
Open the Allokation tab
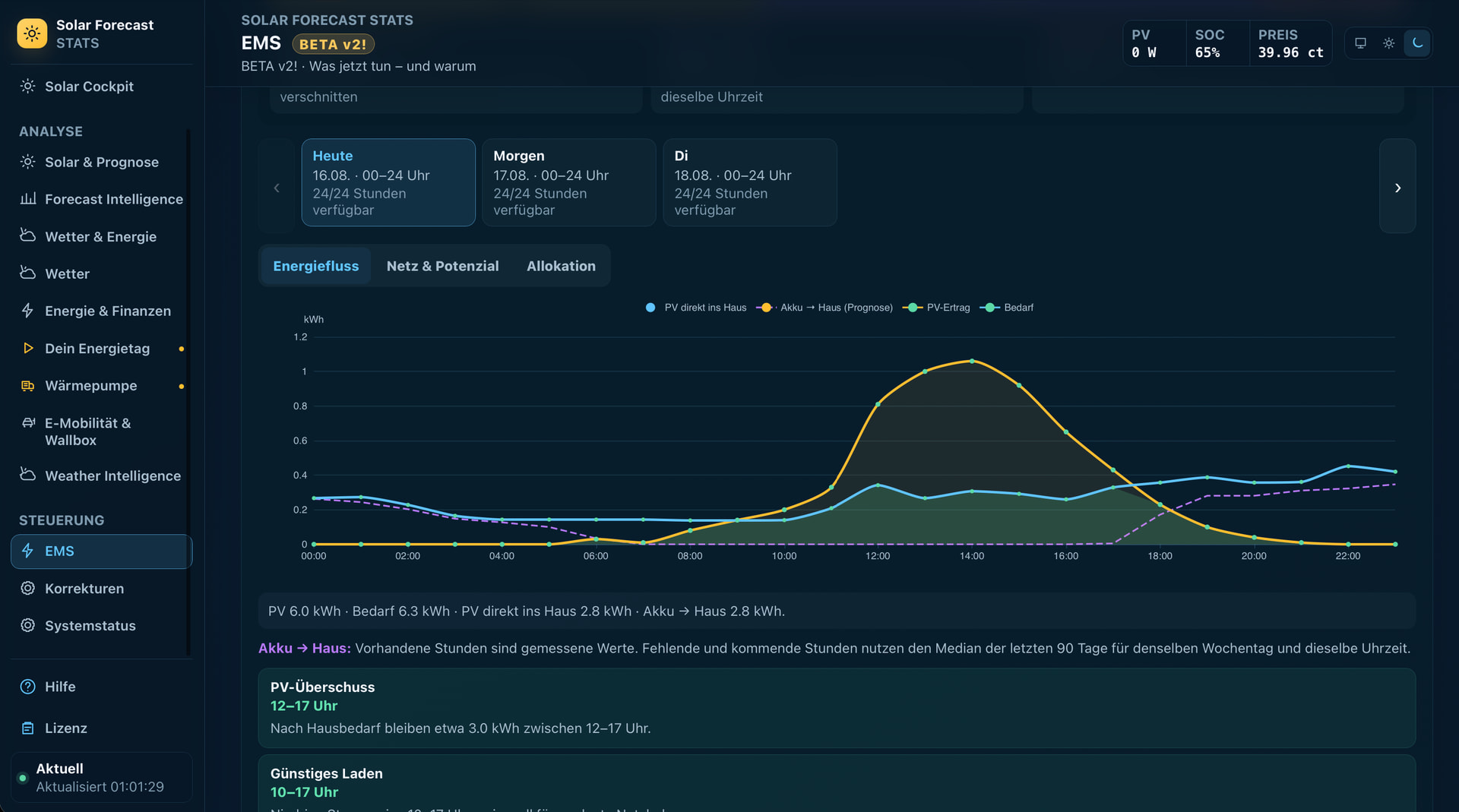point(561,266)
